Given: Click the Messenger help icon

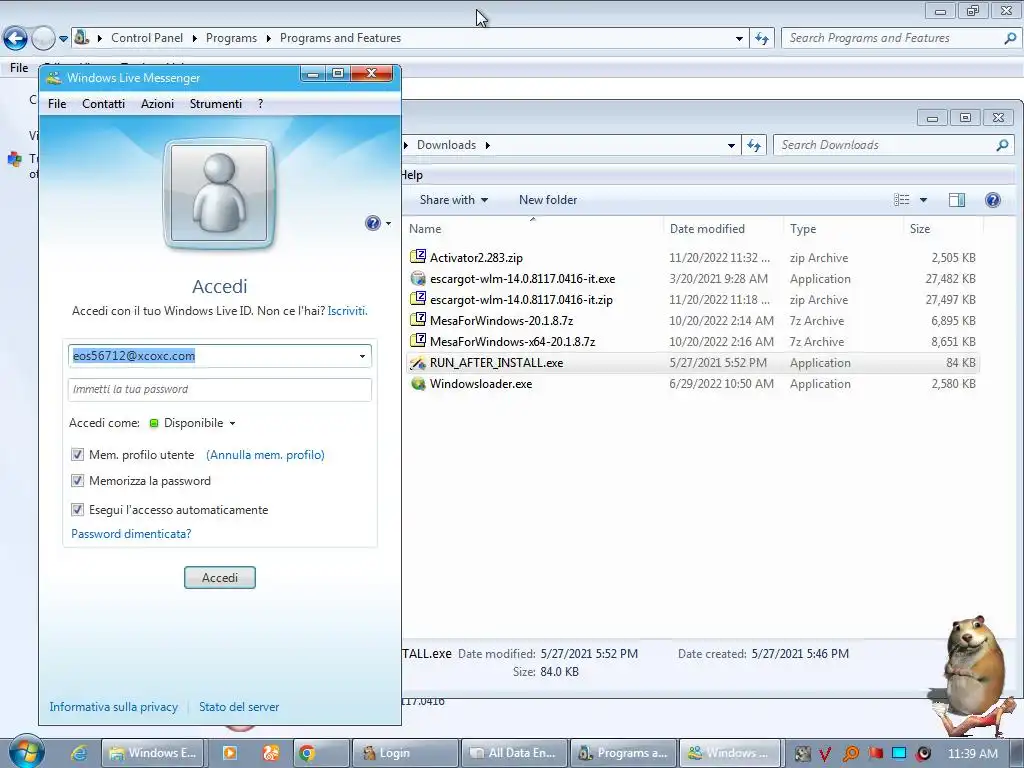Looking at the screenshot, I should 372,223.
